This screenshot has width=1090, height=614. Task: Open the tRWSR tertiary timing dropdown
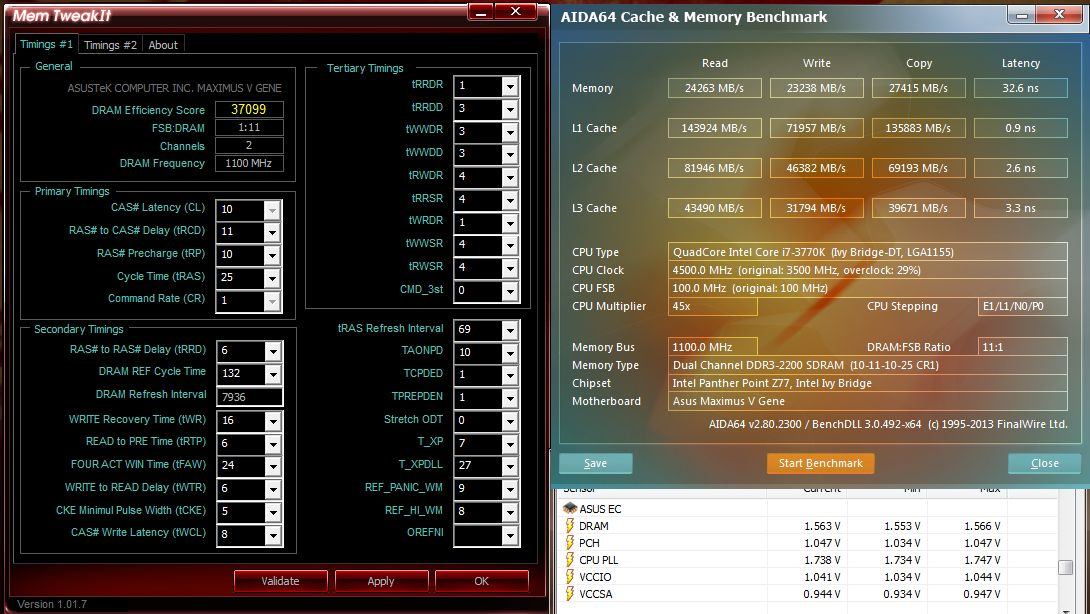coord(510,268)
